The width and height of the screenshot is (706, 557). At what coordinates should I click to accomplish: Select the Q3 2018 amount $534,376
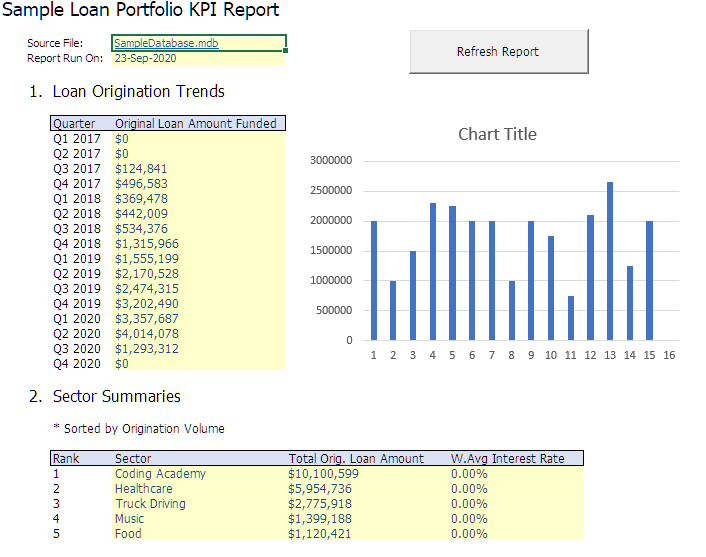[141, 229]
